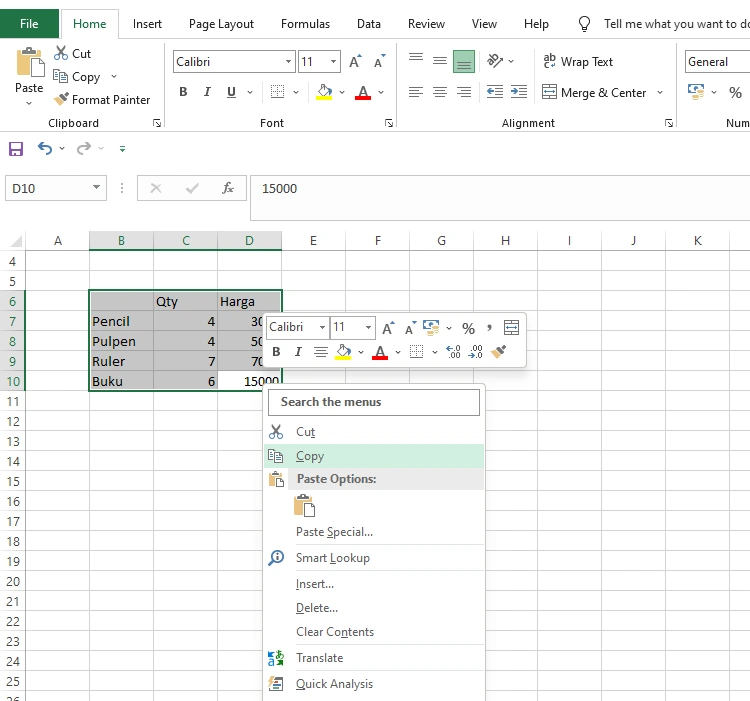Select Middle Align in ribbon

point(440,61)
